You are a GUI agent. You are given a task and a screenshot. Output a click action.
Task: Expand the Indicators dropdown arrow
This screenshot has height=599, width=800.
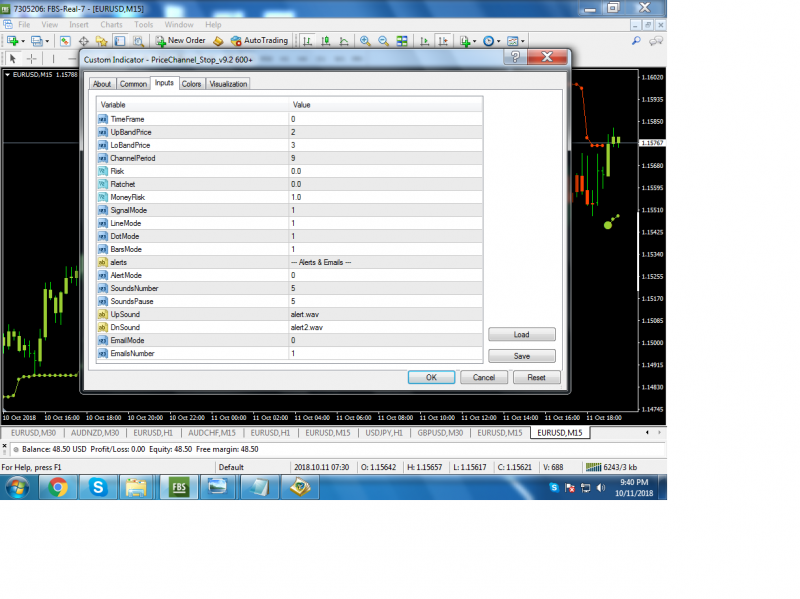[x=474, y=41]
